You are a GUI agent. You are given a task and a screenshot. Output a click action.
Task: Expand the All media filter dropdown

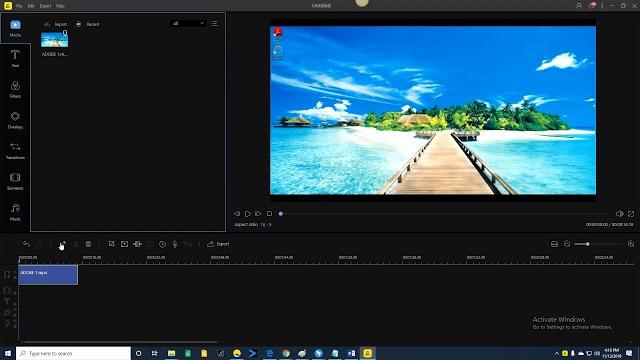pyautogui.click(x=188, y=23)
